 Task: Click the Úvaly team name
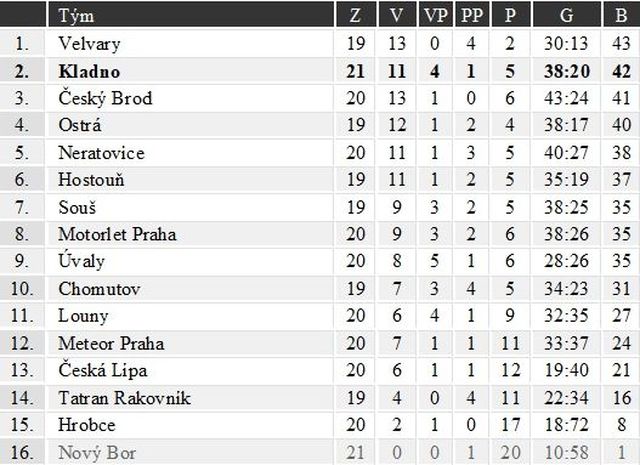(82, 261)
